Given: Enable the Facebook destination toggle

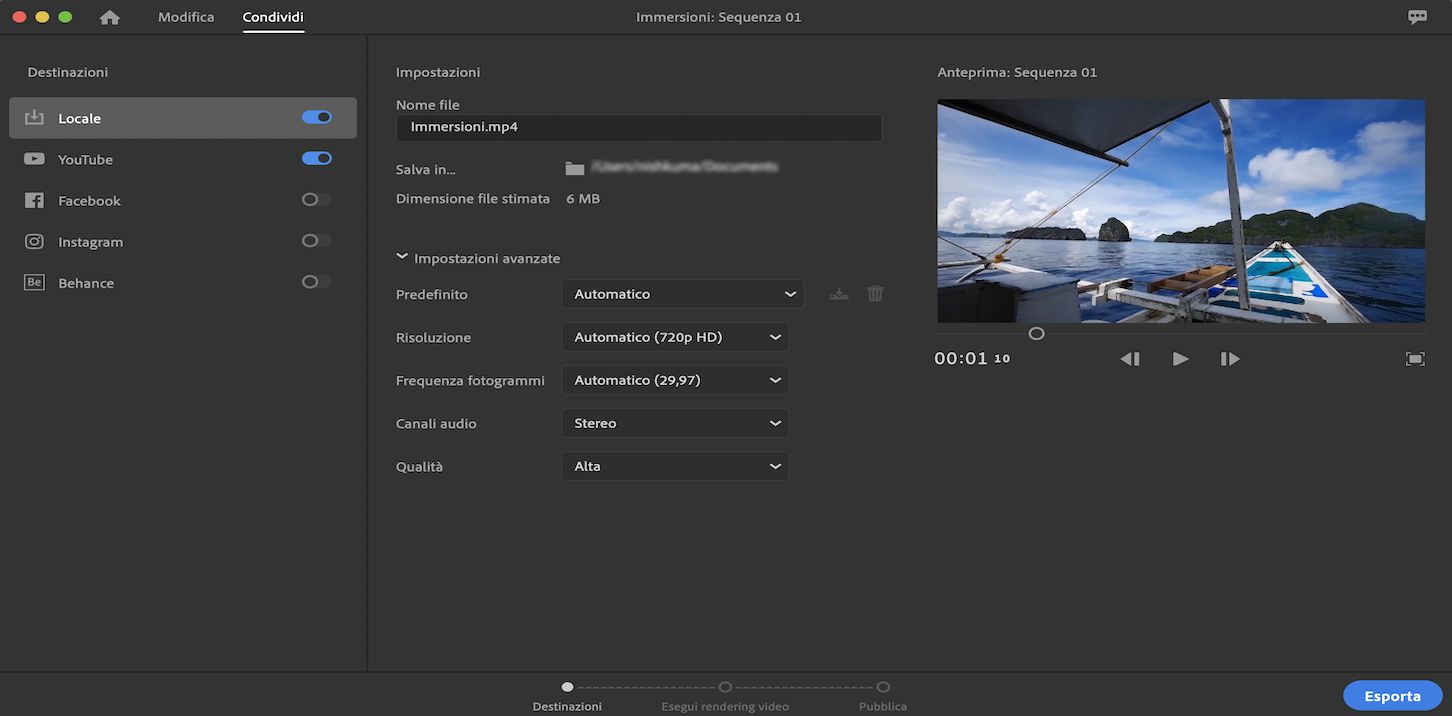Looking at the screenshot, I should click(317, 199).
